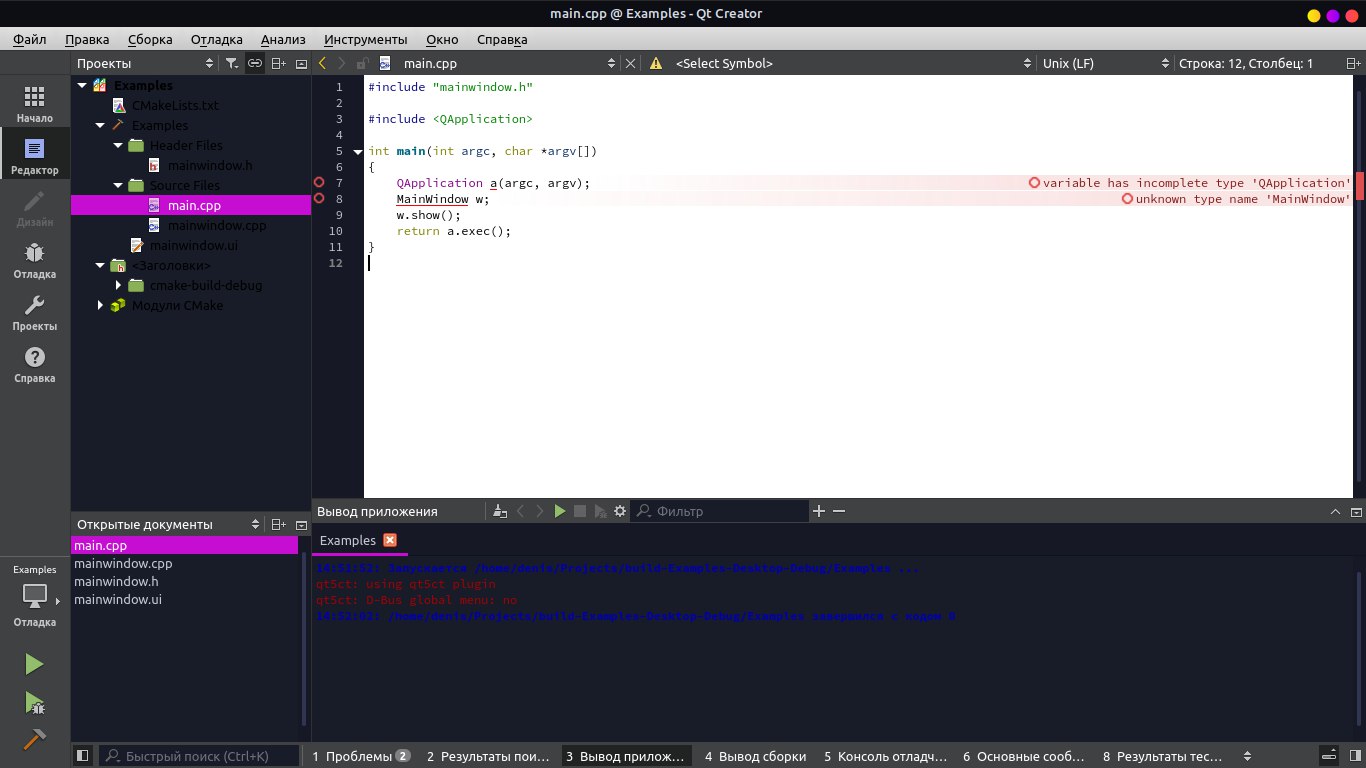This screenshot has width=1366, height=768.
Task: Show Результаты поиска pane
Action: [x=488, y=756]
